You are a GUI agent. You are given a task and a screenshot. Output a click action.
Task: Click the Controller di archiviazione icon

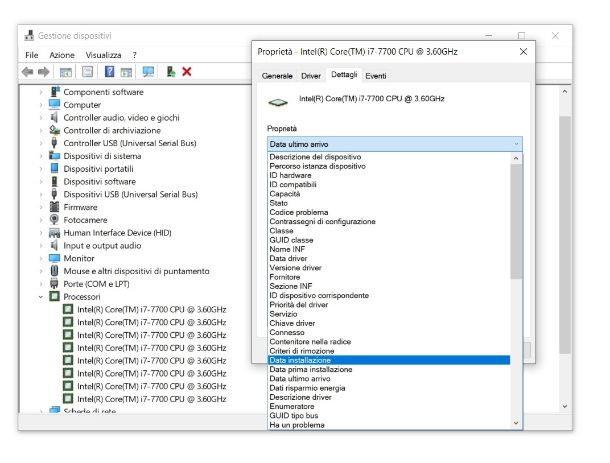point(54,130)
